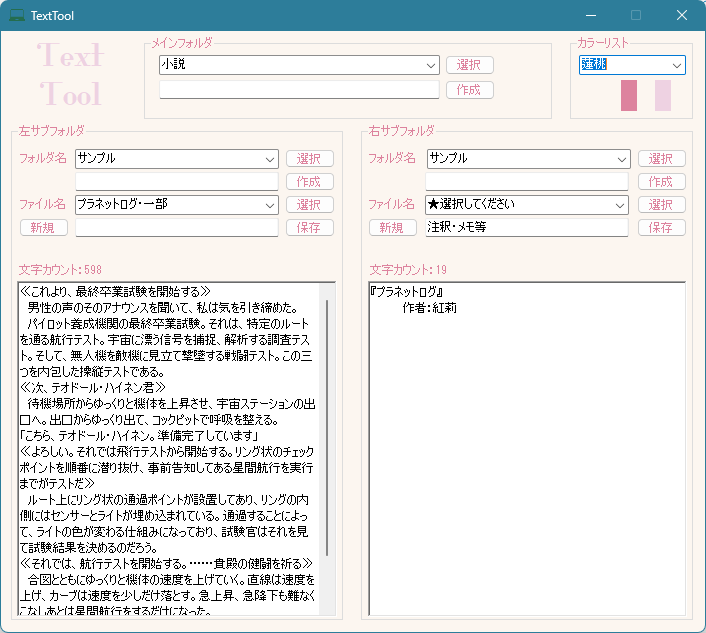Click 選択 beside left folder name

(x=309, y=159)
